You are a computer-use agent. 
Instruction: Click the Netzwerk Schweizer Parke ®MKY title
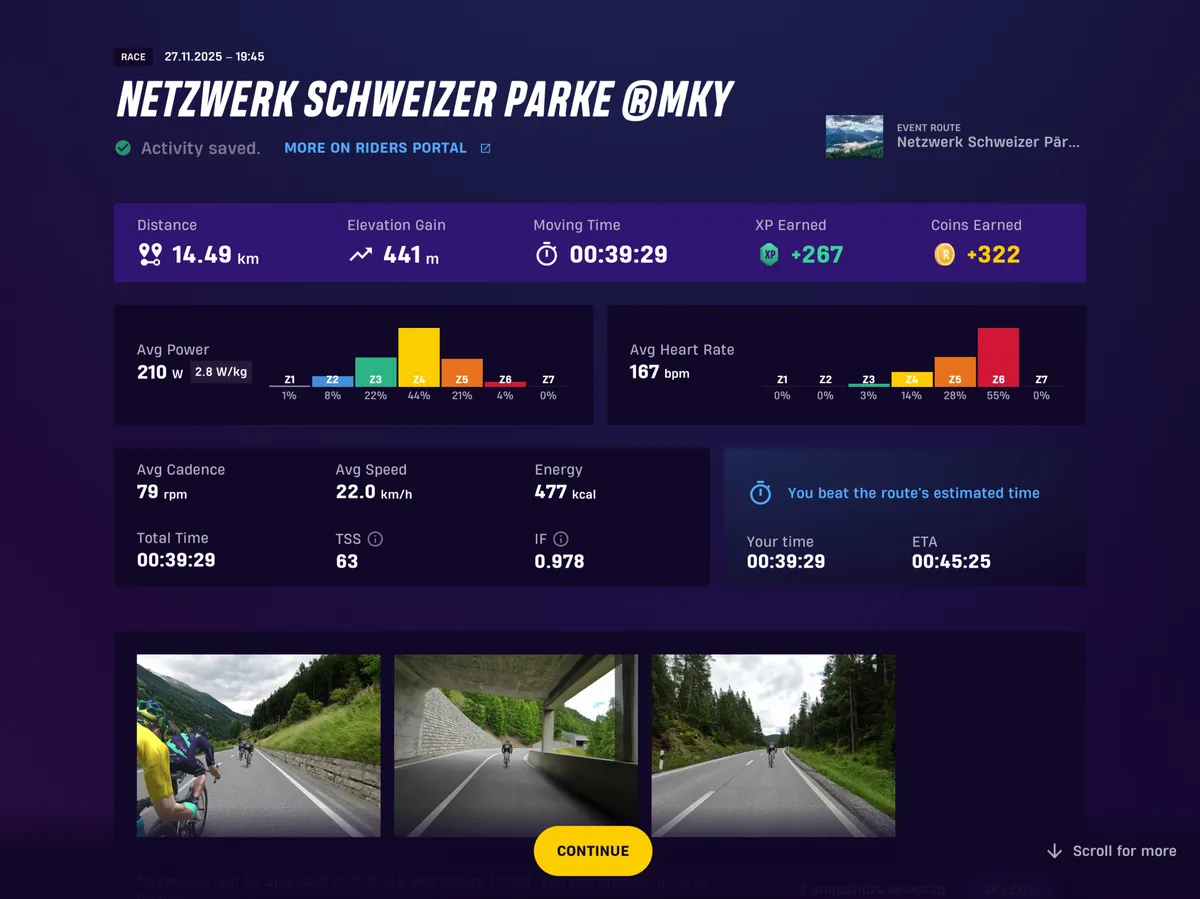(x=426, y=100)
